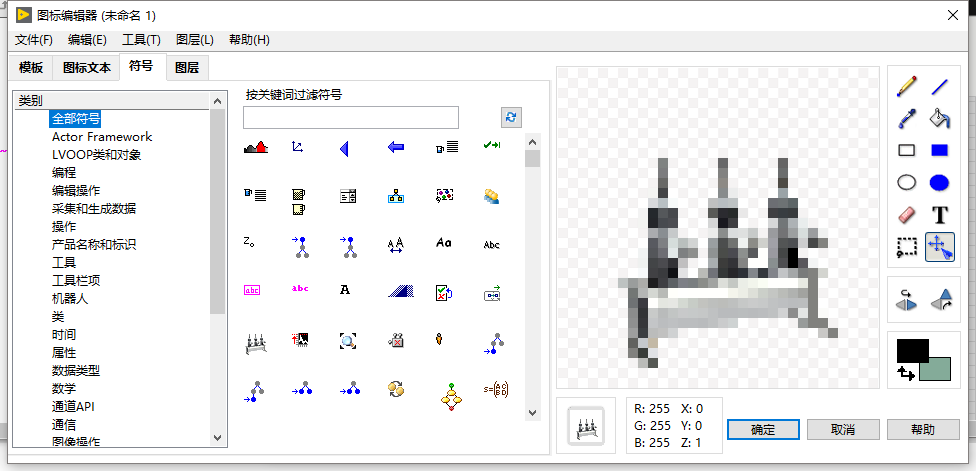Select the 采集和生成数据 category
The width and height of the screenshot is (976, 471).
tap(93, 208)
